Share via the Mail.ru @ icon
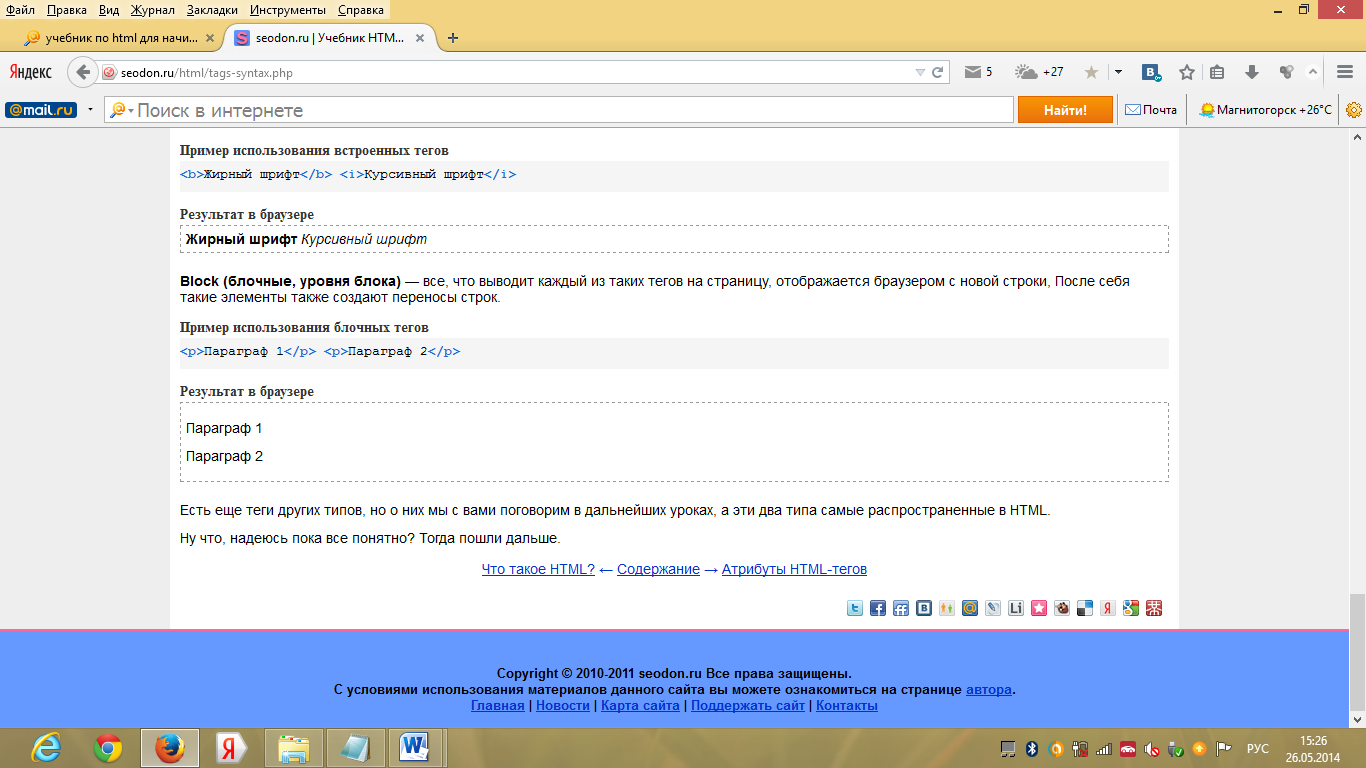Viewport: 1366px width, 768px height. coord(970,608)
